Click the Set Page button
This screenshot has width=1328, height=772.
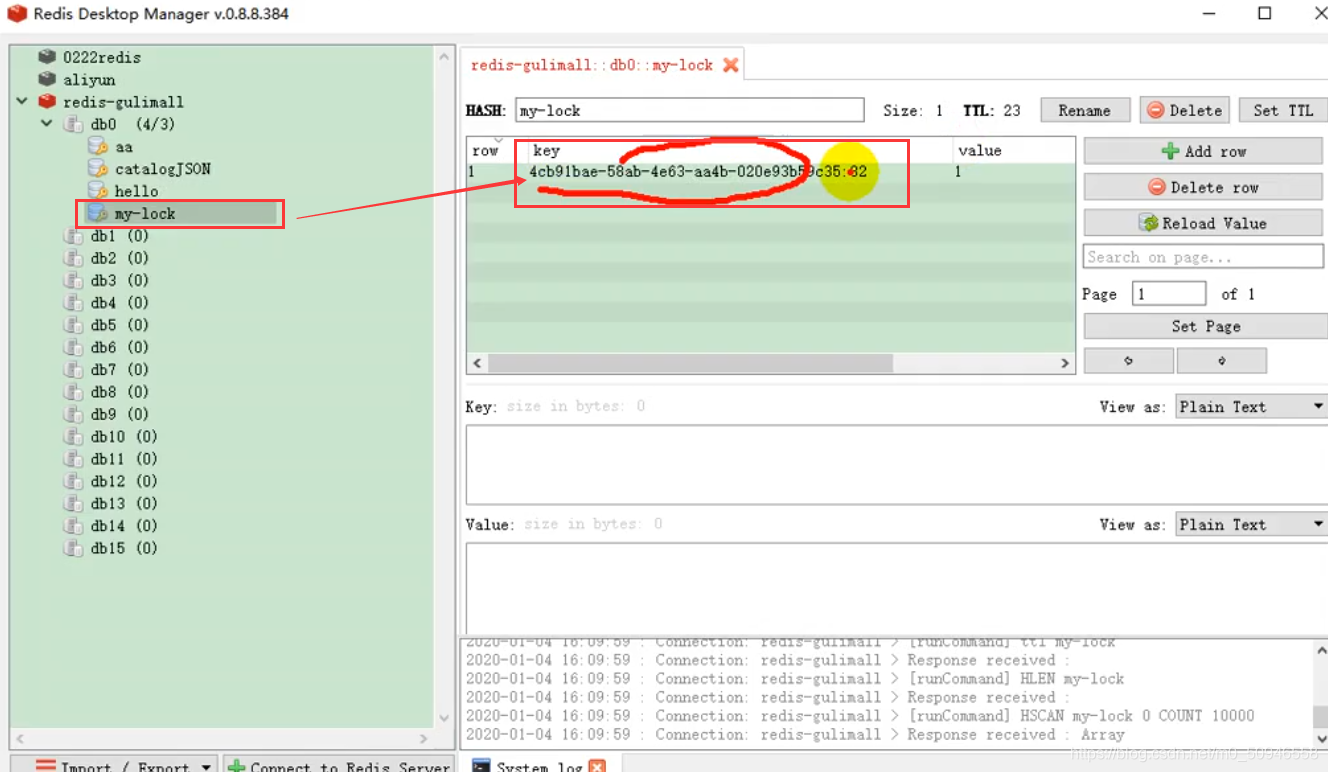[1206, 326]
